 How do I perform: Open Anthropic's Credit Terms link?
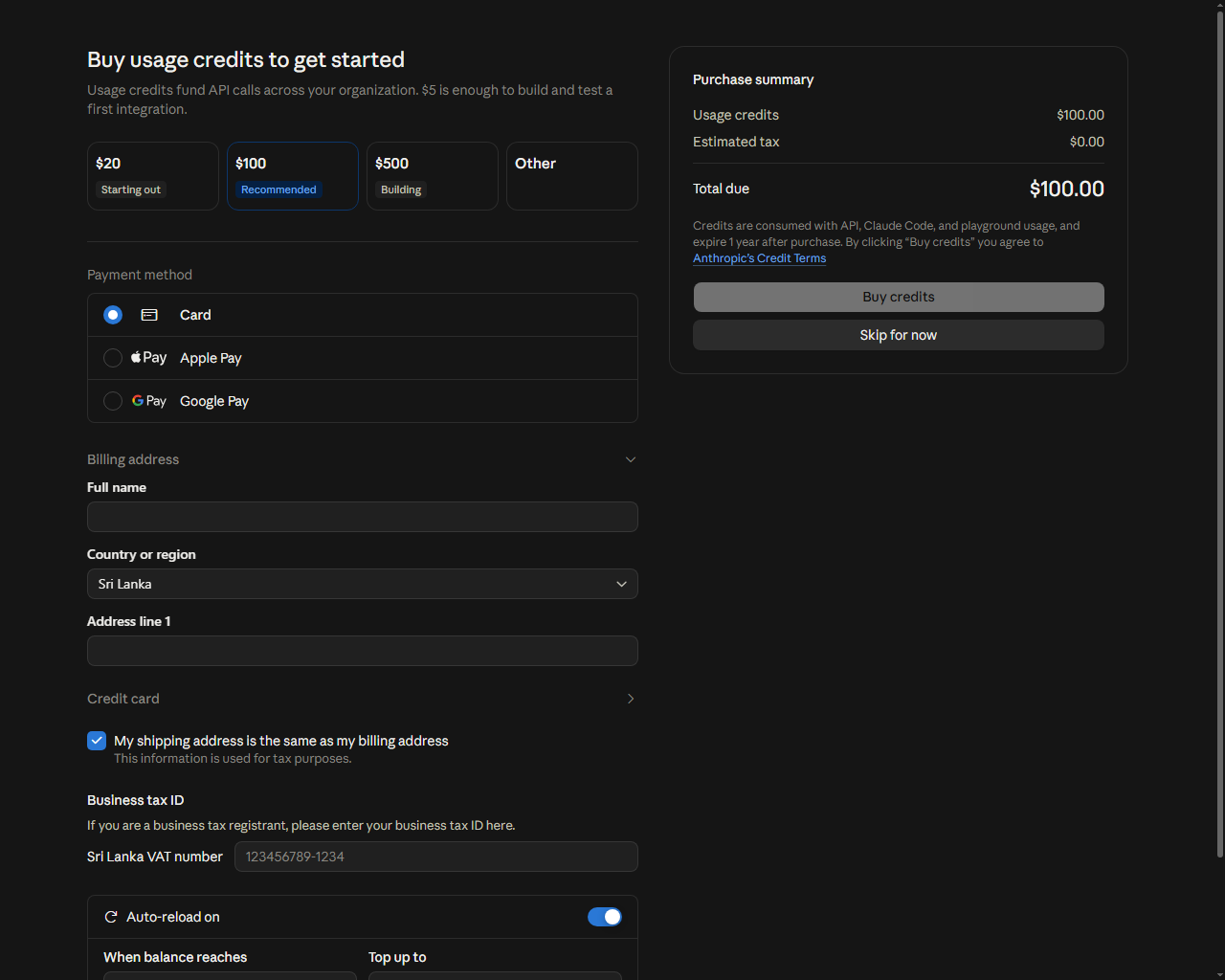tap(759, 258)
